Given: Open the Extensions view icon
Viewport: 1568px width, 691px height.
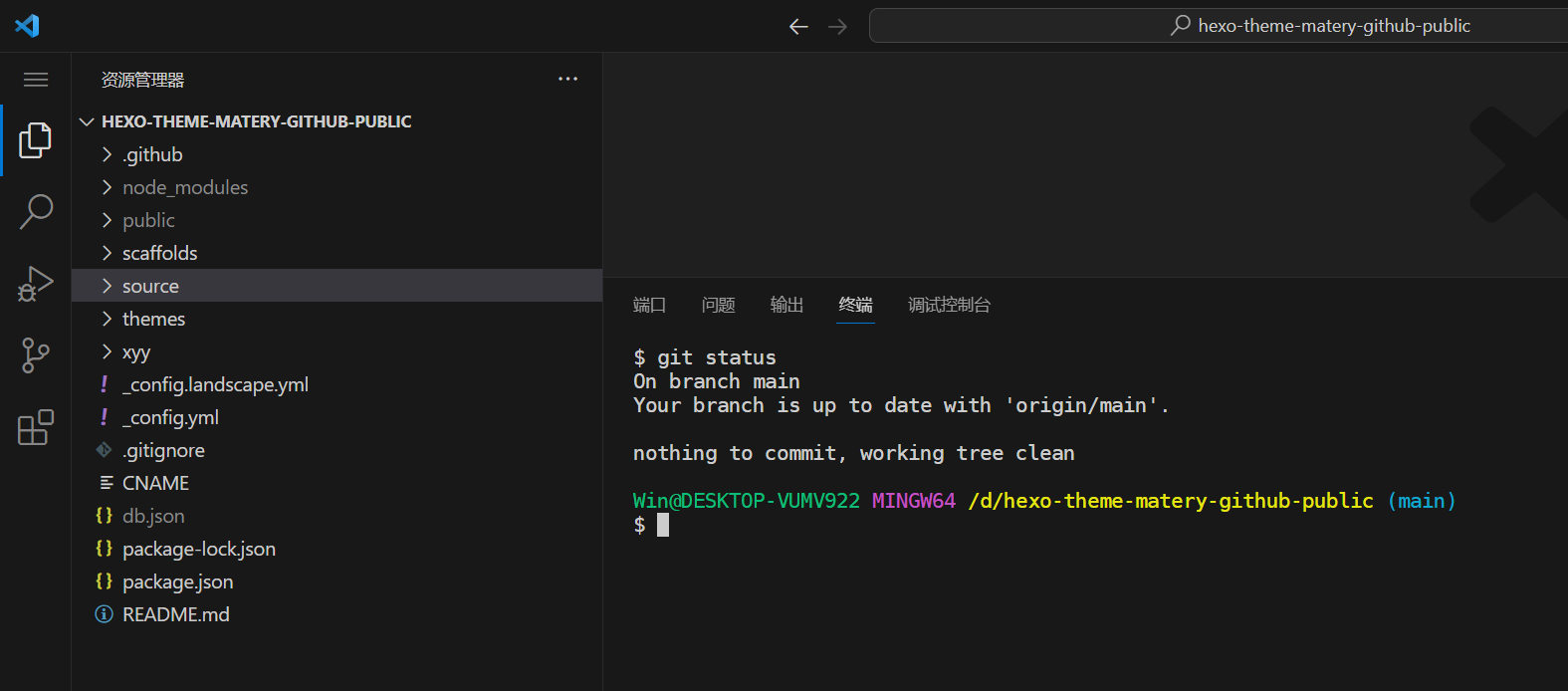Looking at the screenshot, I should coord(36,427).
